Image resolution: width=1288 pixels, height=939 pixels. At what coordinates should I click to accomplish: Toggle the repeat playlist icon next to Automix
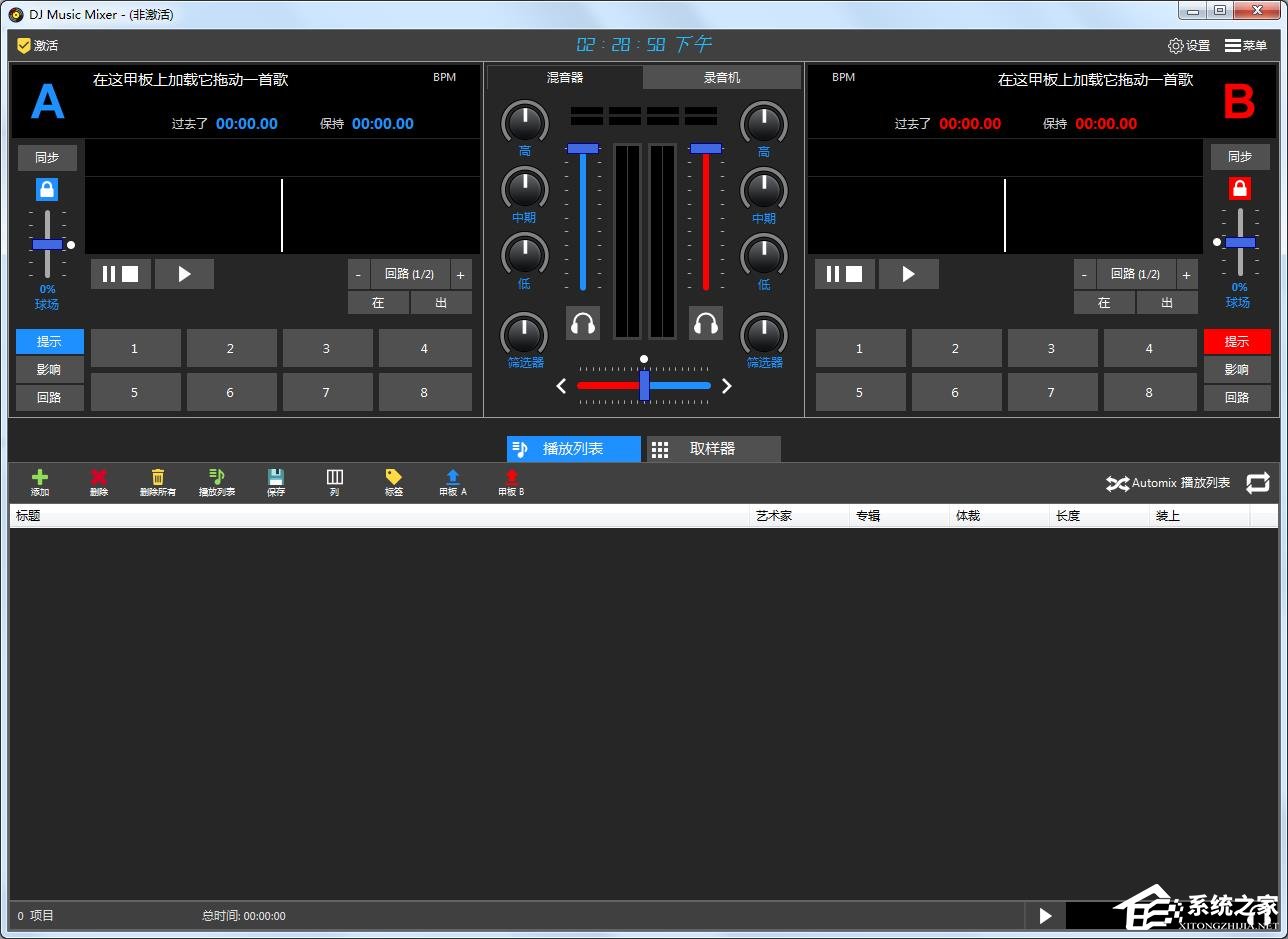(x=1257, y=483)
